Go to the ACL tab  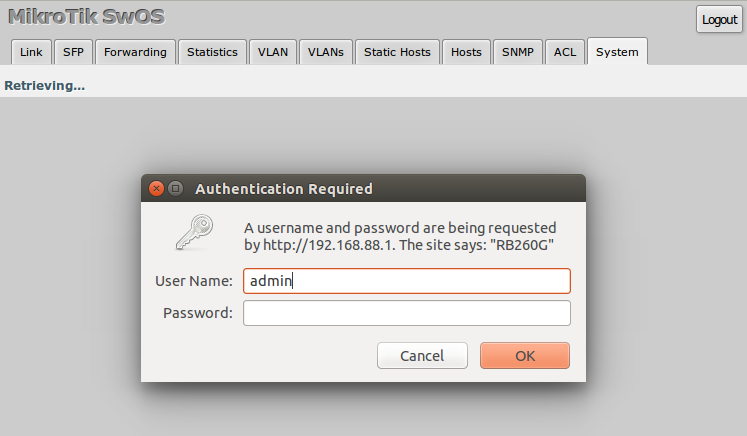coord(565,52)
